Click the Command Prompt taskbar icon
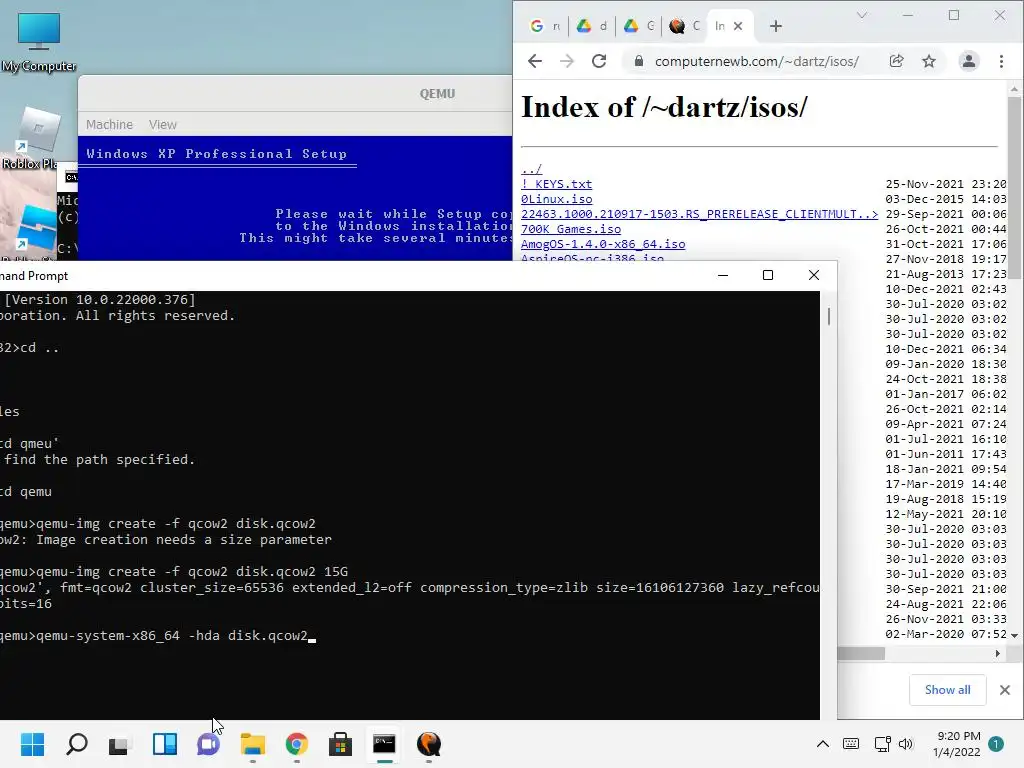This screenshot has width=1024, height=768. tap(384, 744)
